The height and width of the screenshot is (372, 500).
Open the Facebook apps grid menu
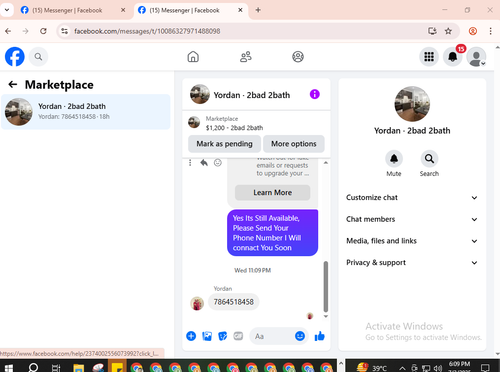(x=429, y=57)
